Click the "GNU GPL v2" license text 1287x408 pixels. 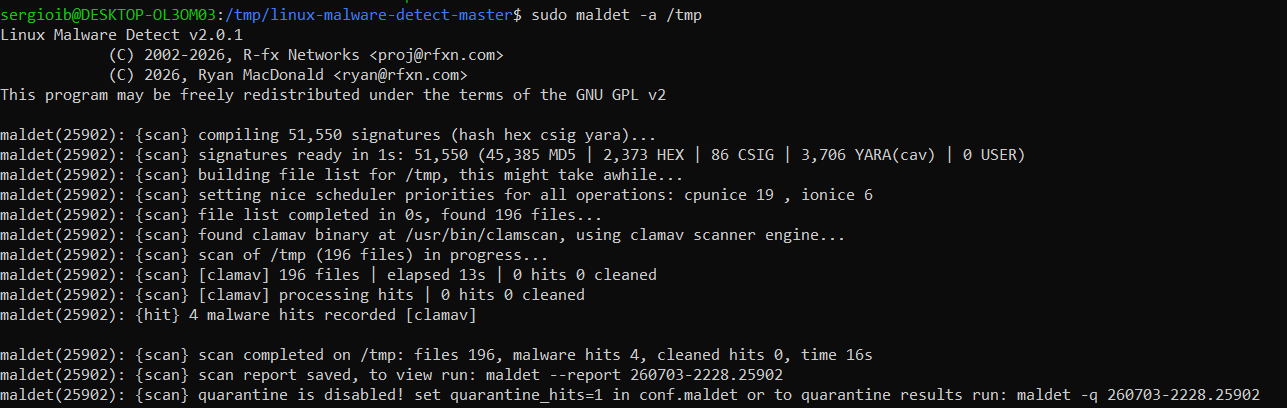(620, 95)
